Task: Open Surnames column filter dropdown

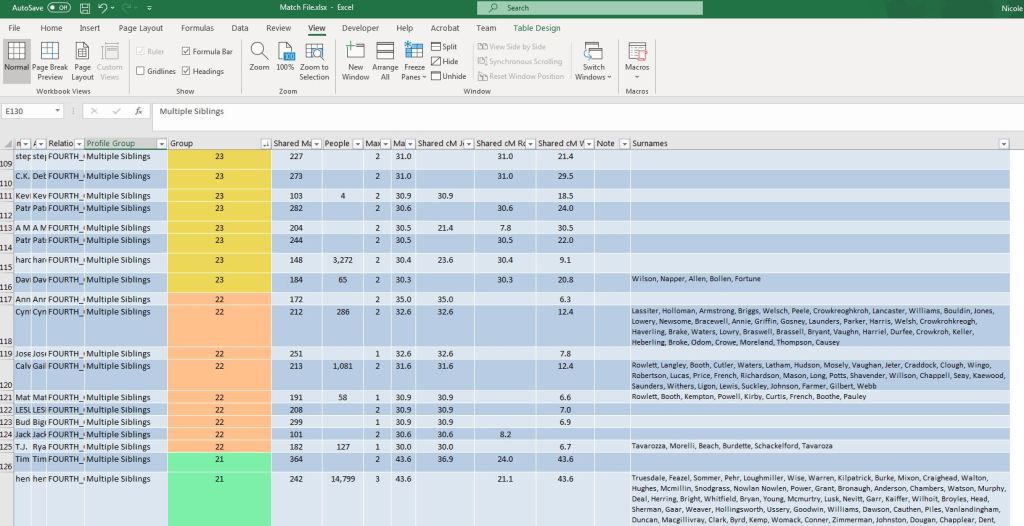Action: [x=1004, y=144]
